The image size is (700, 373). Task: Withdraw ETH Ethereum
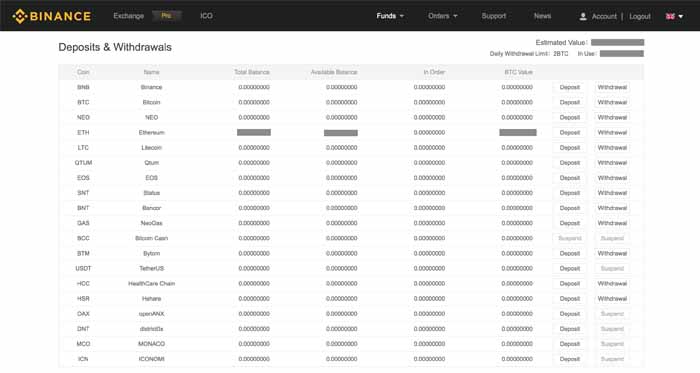[x=612, y=133]
